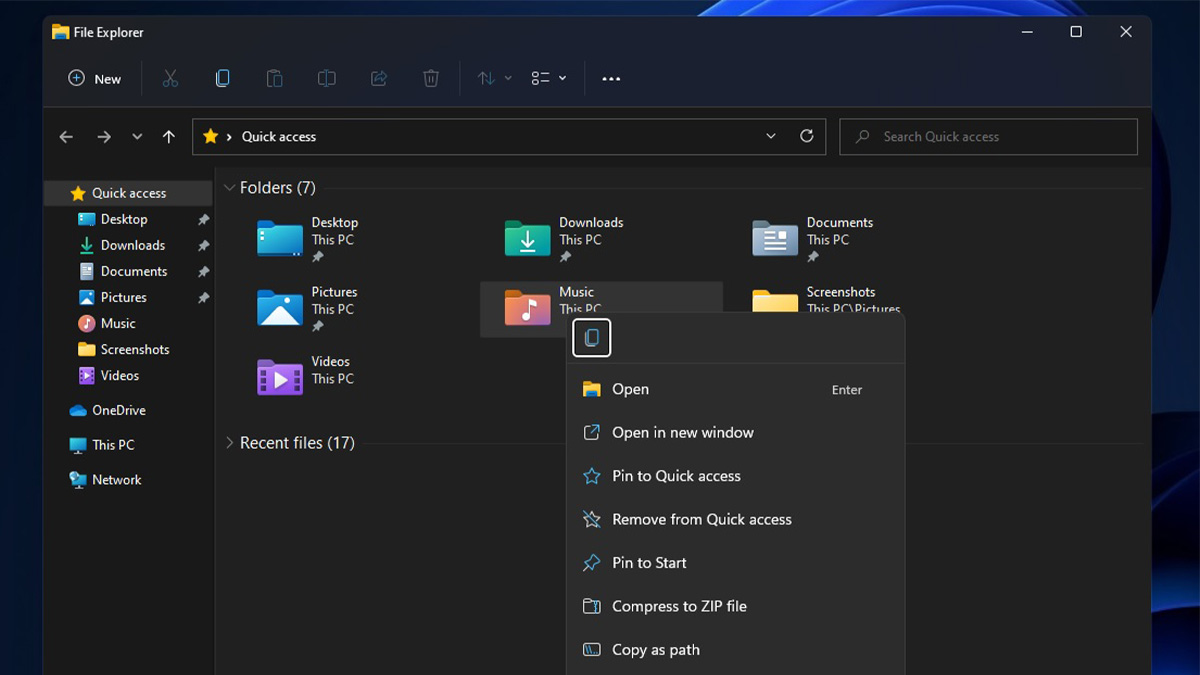Open the Sort options dropdown

pyautogui.click(x=491, y=78)
